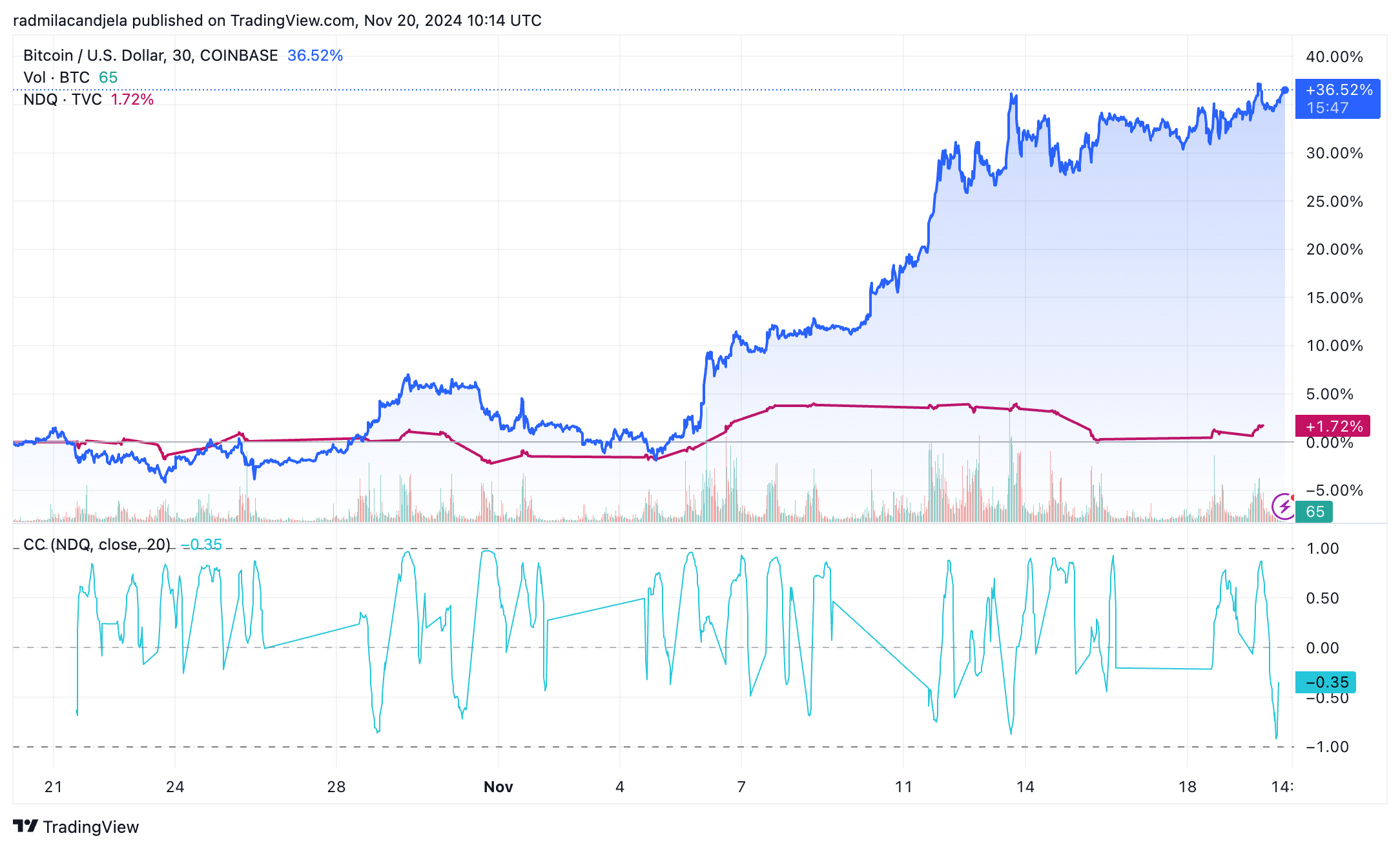The image size is (1400, 849).
Task: Click the 24 date label
Action: point(175,787)
